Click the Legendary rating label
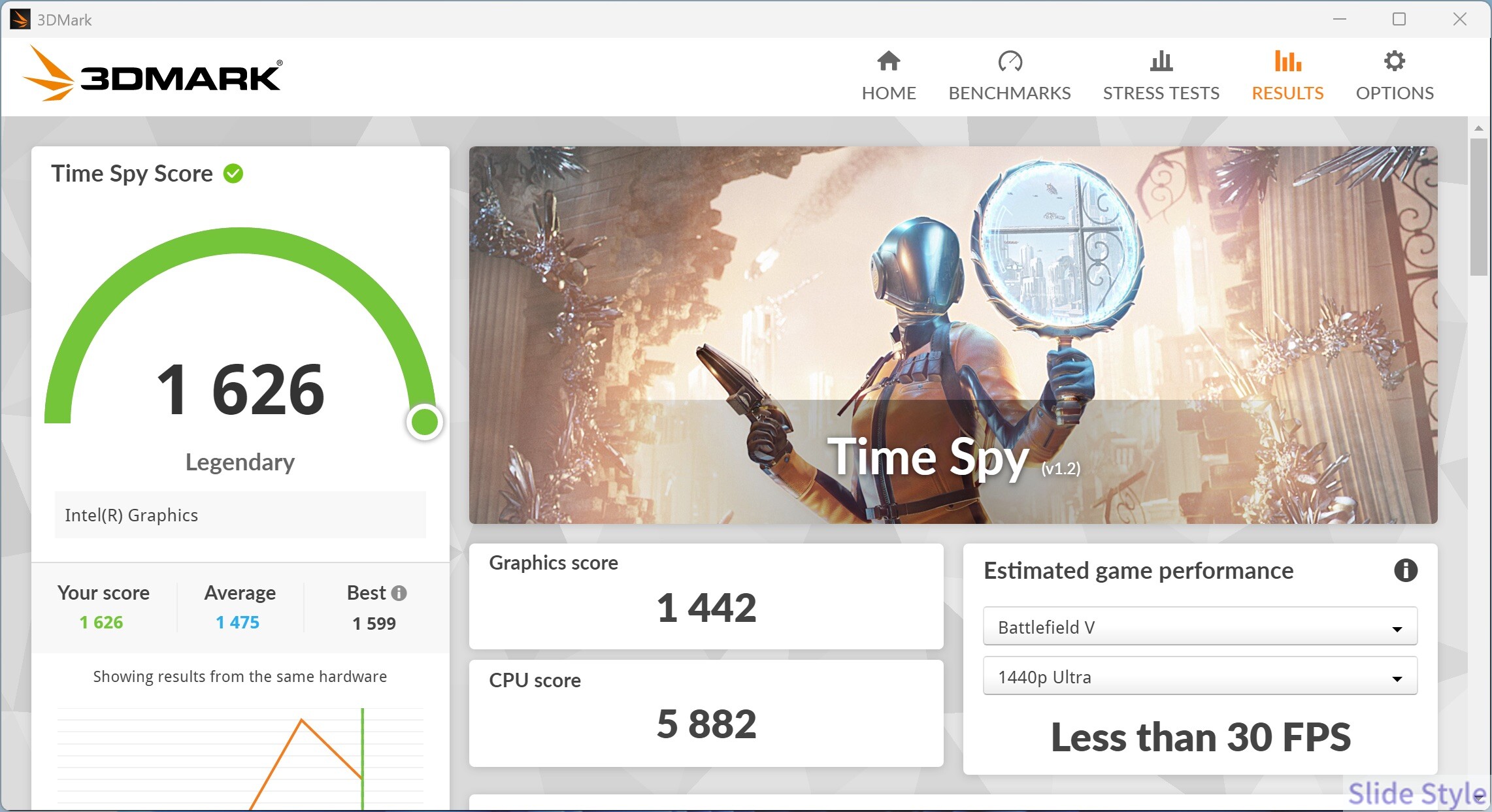Image resolution: width=1492 pixels, height=812 pixels. click(240, 463)
